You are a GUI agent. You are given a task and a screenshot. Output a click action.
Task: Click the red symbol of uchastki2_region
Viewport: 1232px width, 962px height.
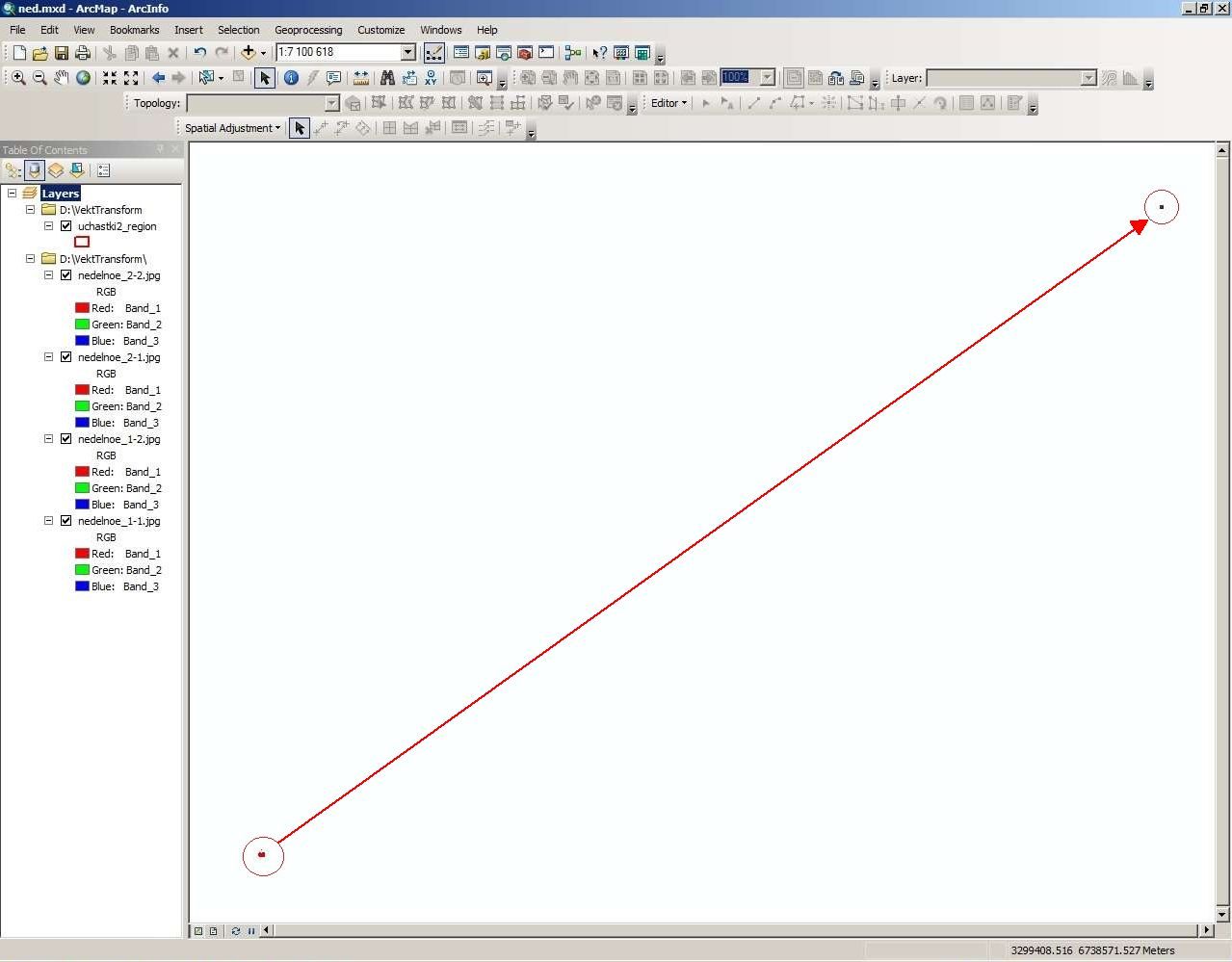click(82, 242)
